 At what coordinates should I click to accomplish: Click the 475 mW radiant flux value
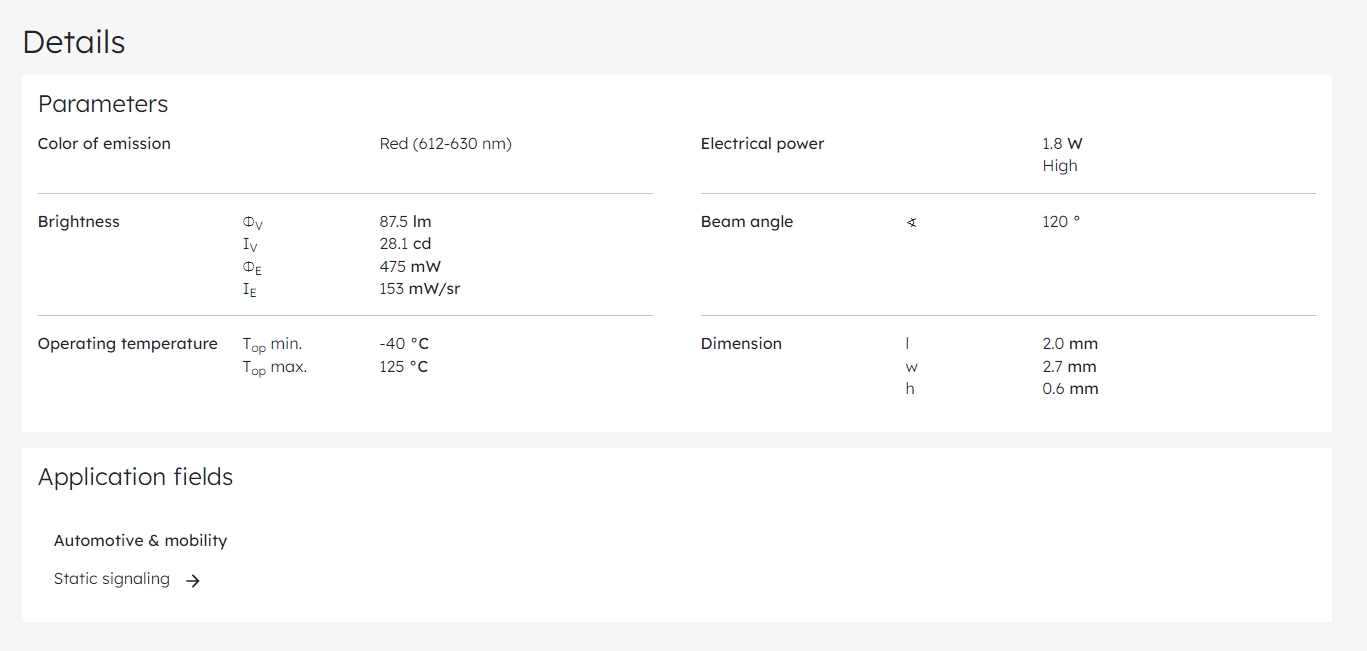410,267
